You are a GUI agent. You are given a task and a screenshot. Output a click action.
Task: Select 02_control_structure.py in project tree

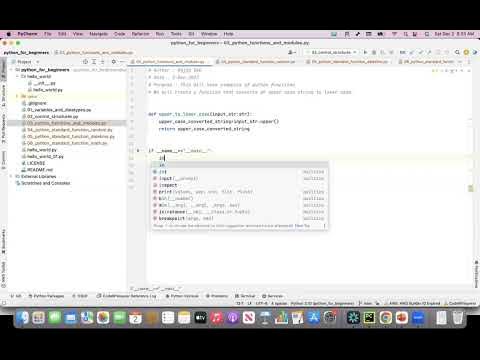pos(52,116)
